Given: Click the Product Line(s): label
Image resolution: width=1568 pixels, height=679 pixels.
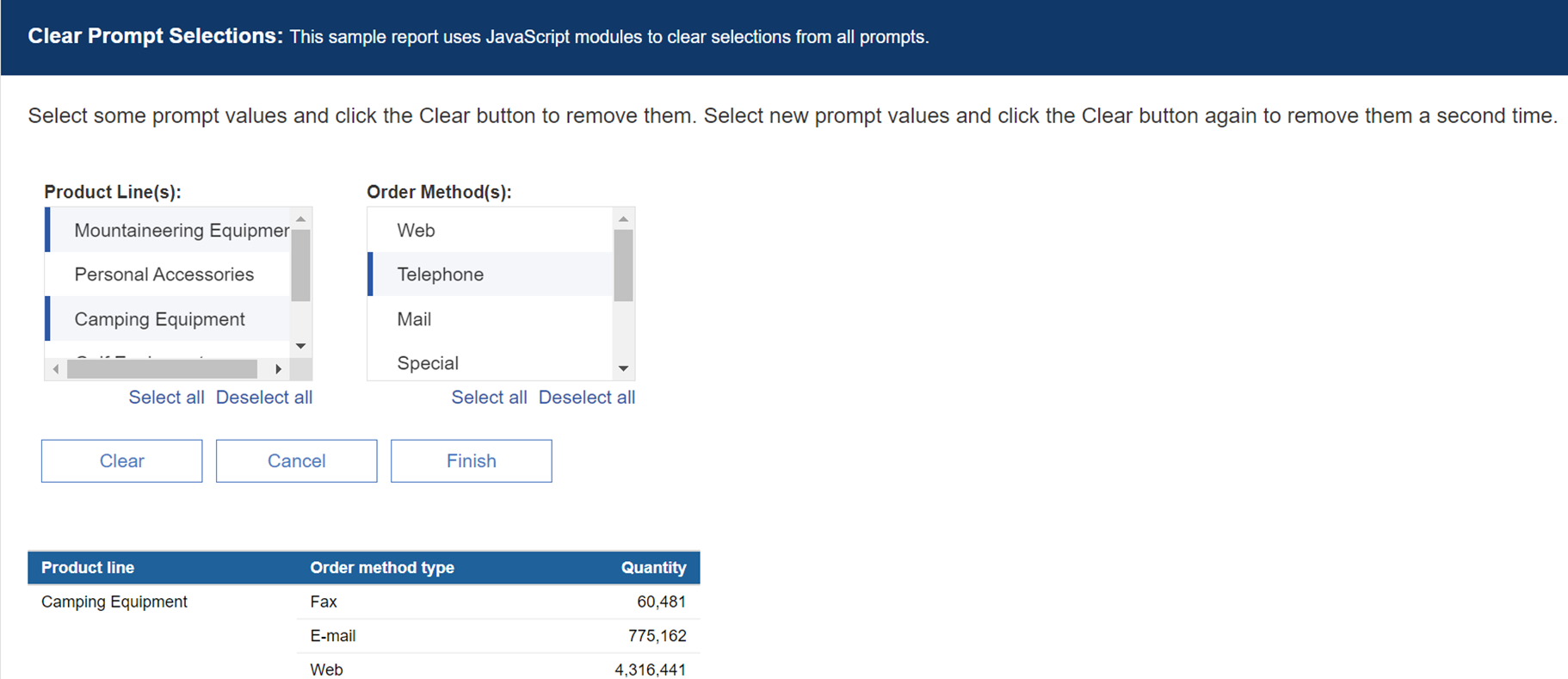Looking at the screenshot, I should 113,192.
